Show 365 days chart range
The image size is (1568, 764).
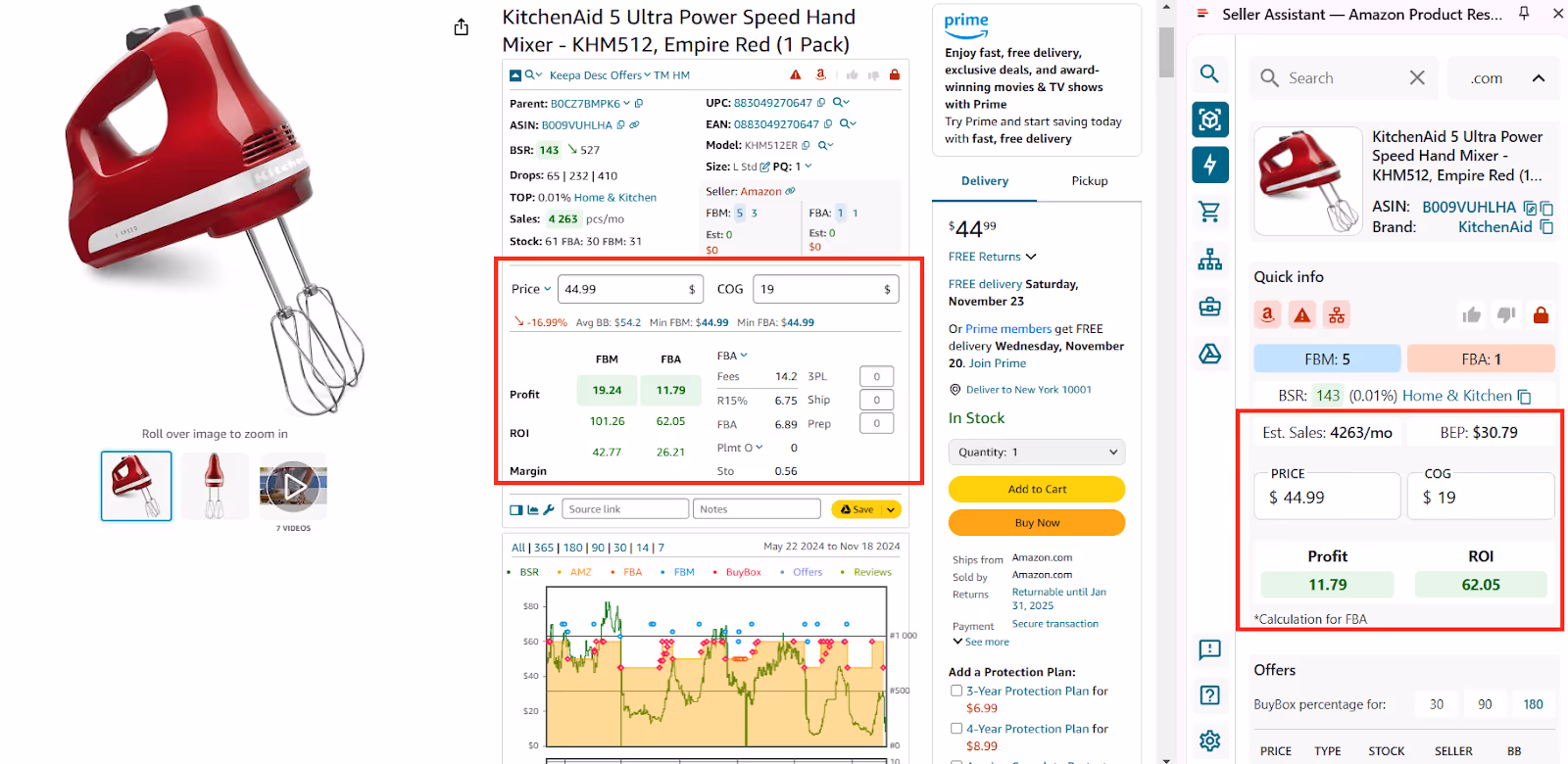544,548
